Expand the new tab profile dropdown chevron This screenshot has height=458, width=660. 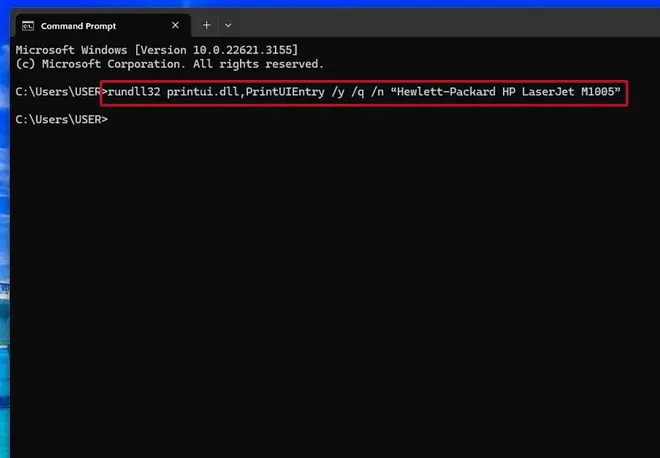click(228, 25)
